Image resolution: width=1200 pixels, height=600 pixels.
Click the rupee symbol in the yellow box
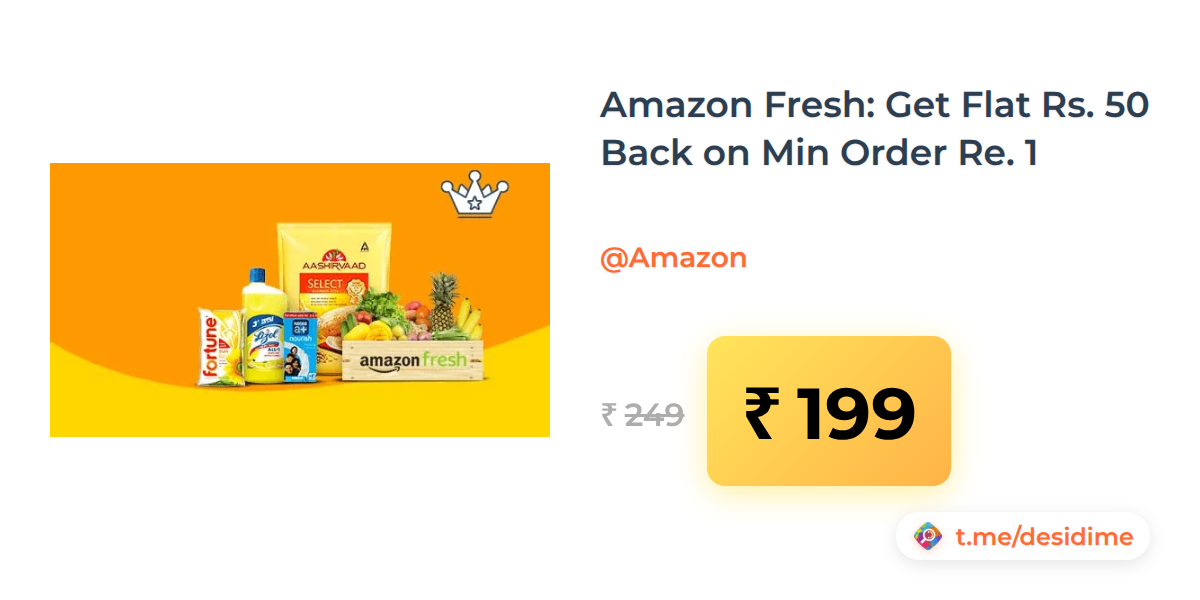tap(759, 413)
